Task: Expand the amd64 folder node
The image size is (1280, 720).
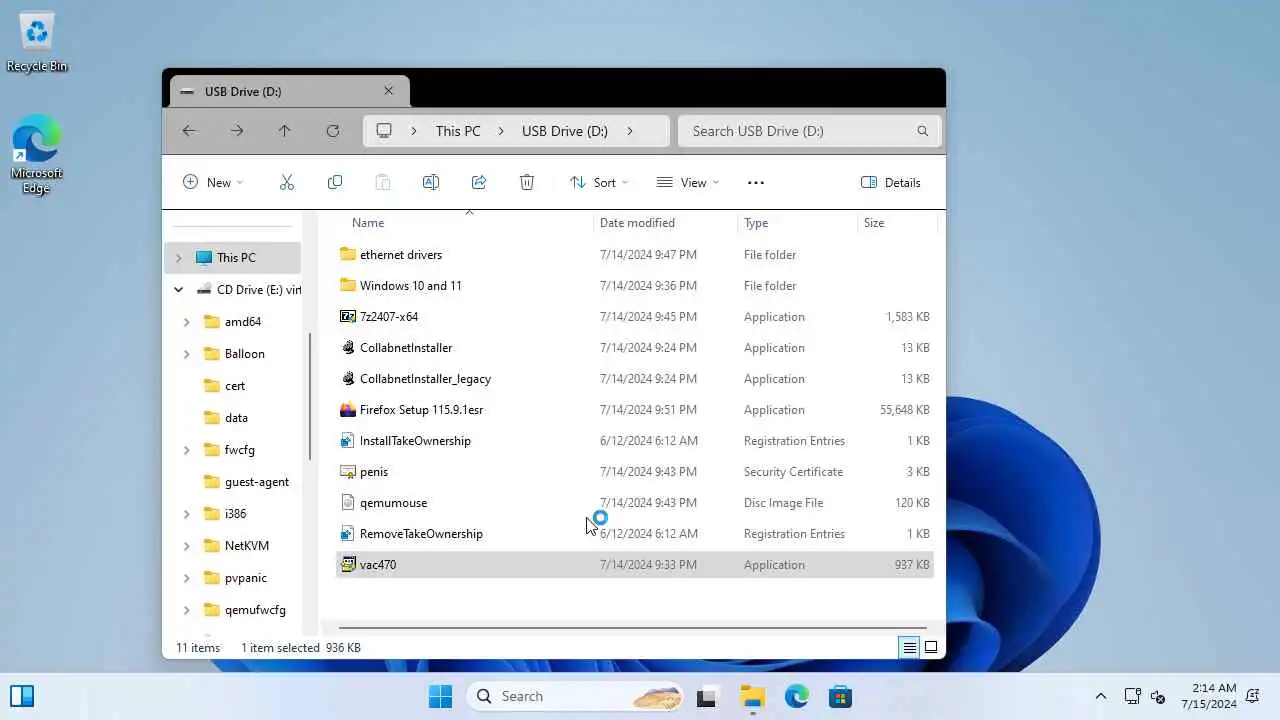Action: [187, 322]
